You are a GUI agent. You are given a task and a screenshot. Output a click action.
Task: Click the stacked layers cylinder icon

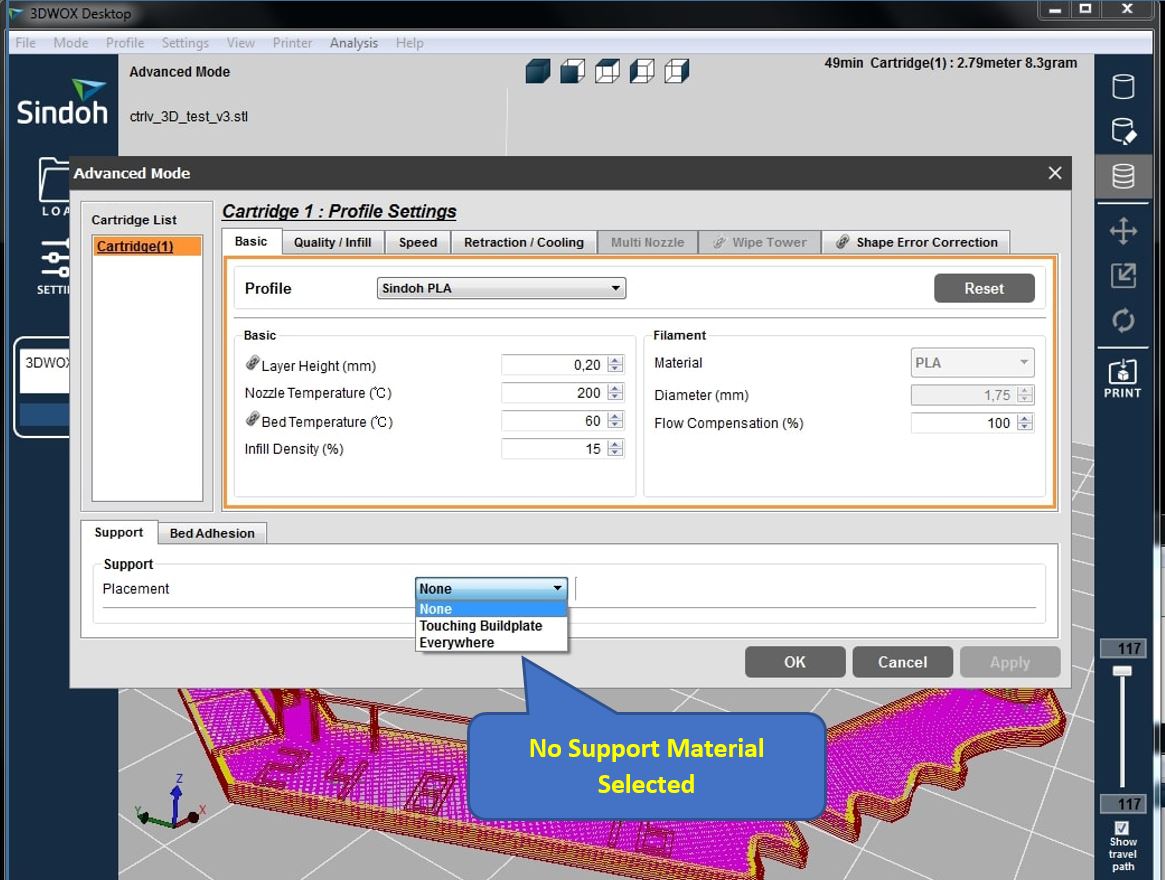(x=1123, y=176)
